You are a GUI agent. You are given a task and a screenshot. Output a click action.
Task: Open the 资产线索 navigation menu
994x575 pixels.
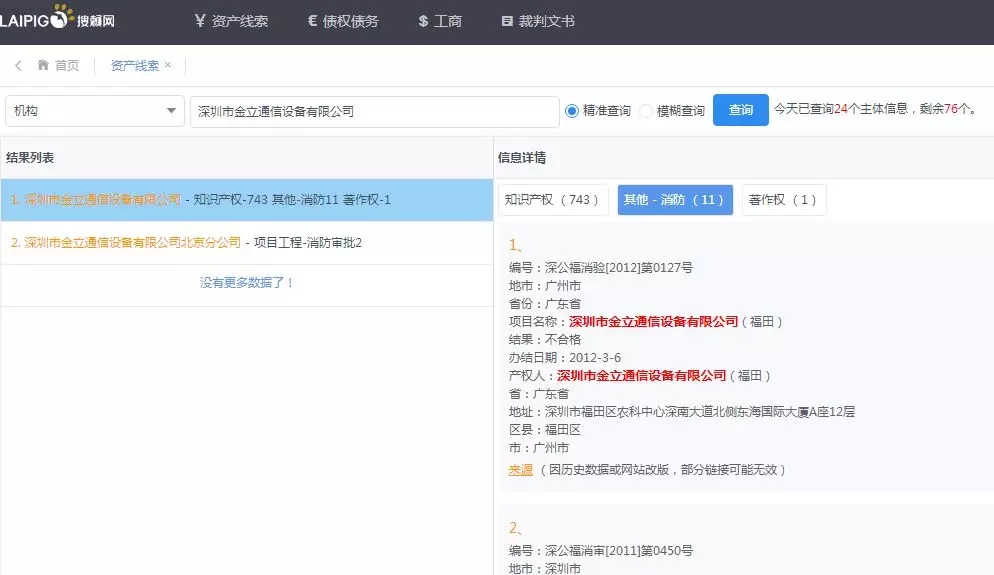point(231,22)
